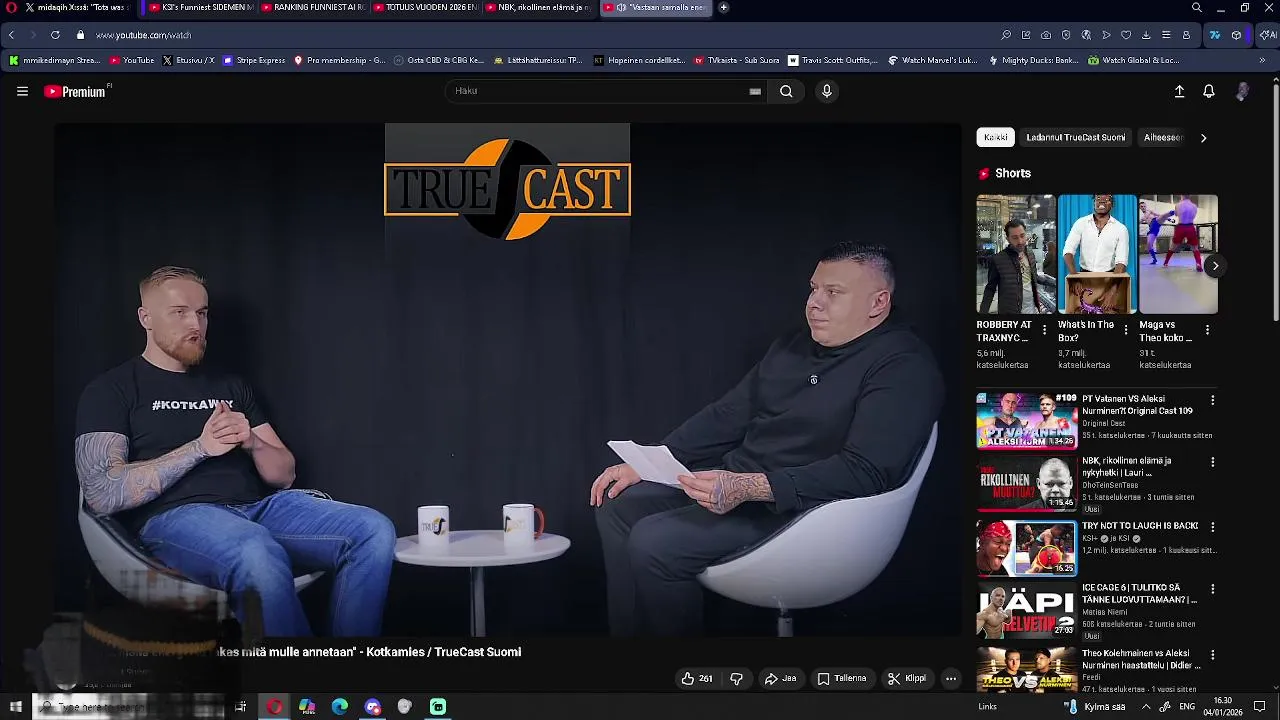Switch to TOTUUS VUODEN 2026 browser tab
The height and width of the screenshot is (720, 1280).
click(424, 7)
